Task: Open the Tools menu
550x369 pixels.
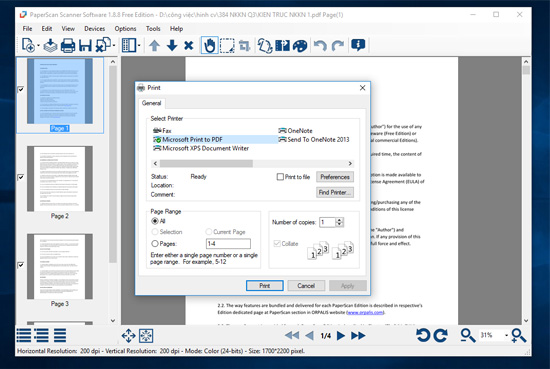Action: (x=153, y=29)
